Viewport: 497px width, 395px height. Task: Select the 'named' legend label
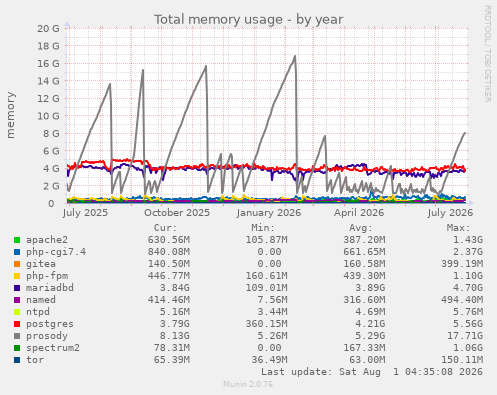[41, 300]
